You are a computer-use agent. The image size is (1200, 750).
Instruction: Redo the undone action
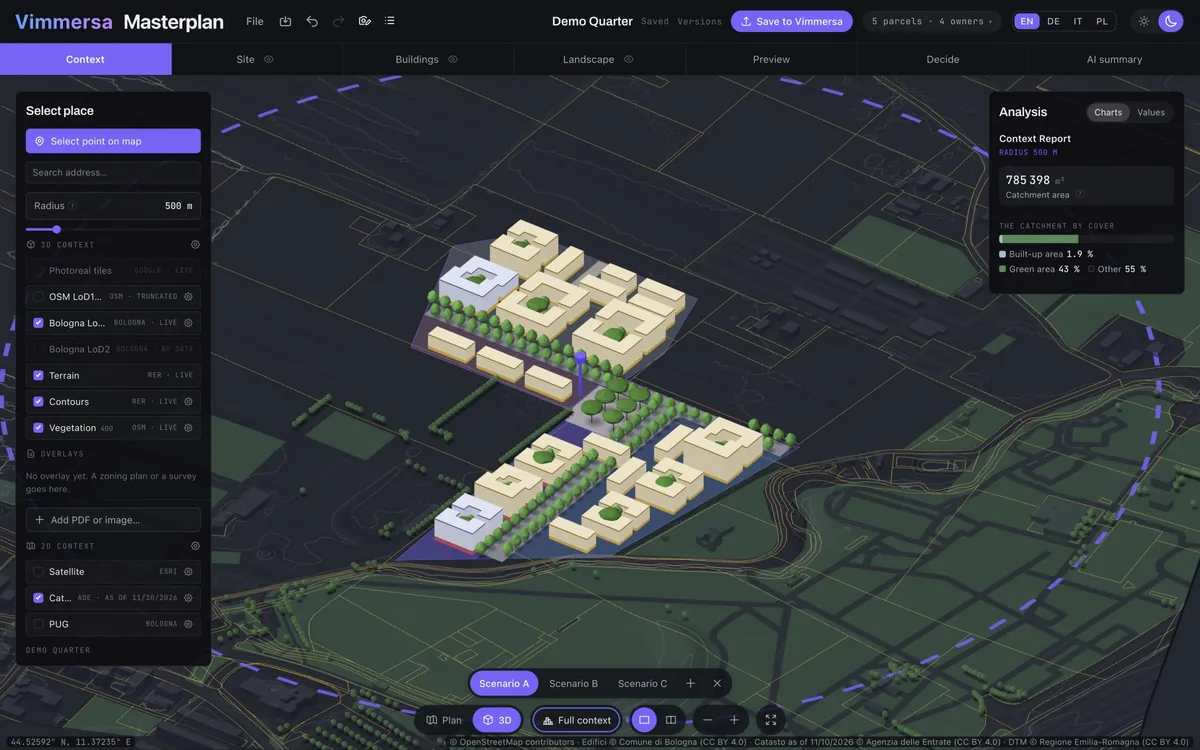[x=338, y=21]
